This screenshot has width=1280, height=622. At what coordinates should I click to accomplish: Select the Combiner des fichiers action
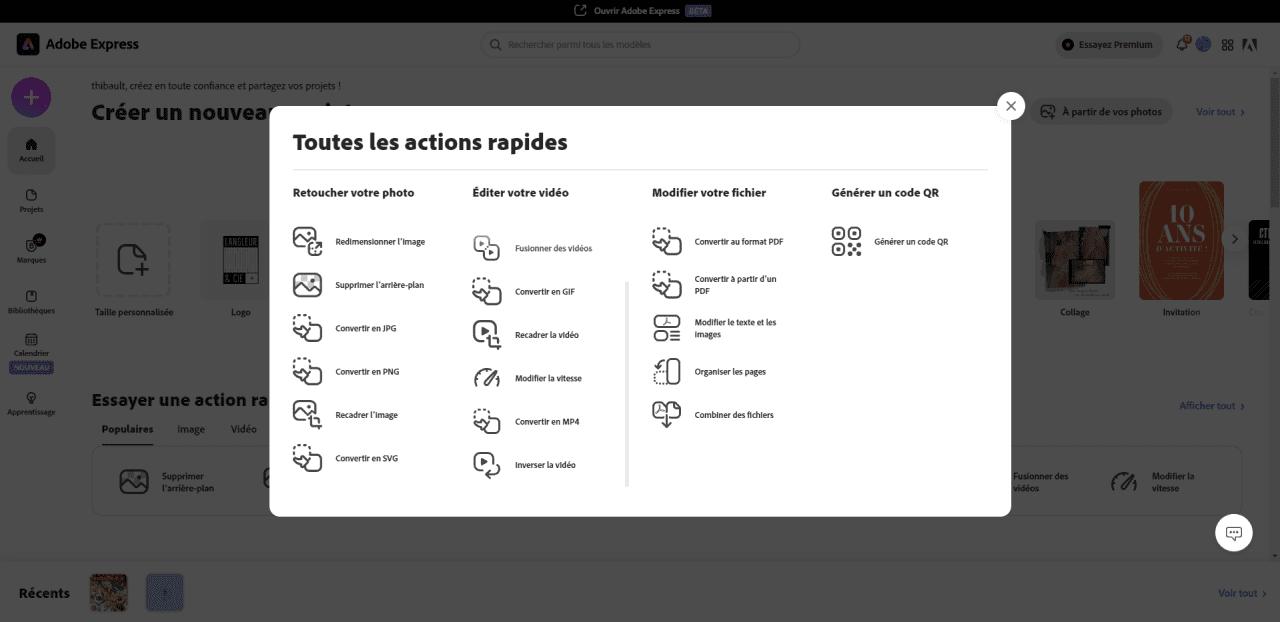coord(735,414)
